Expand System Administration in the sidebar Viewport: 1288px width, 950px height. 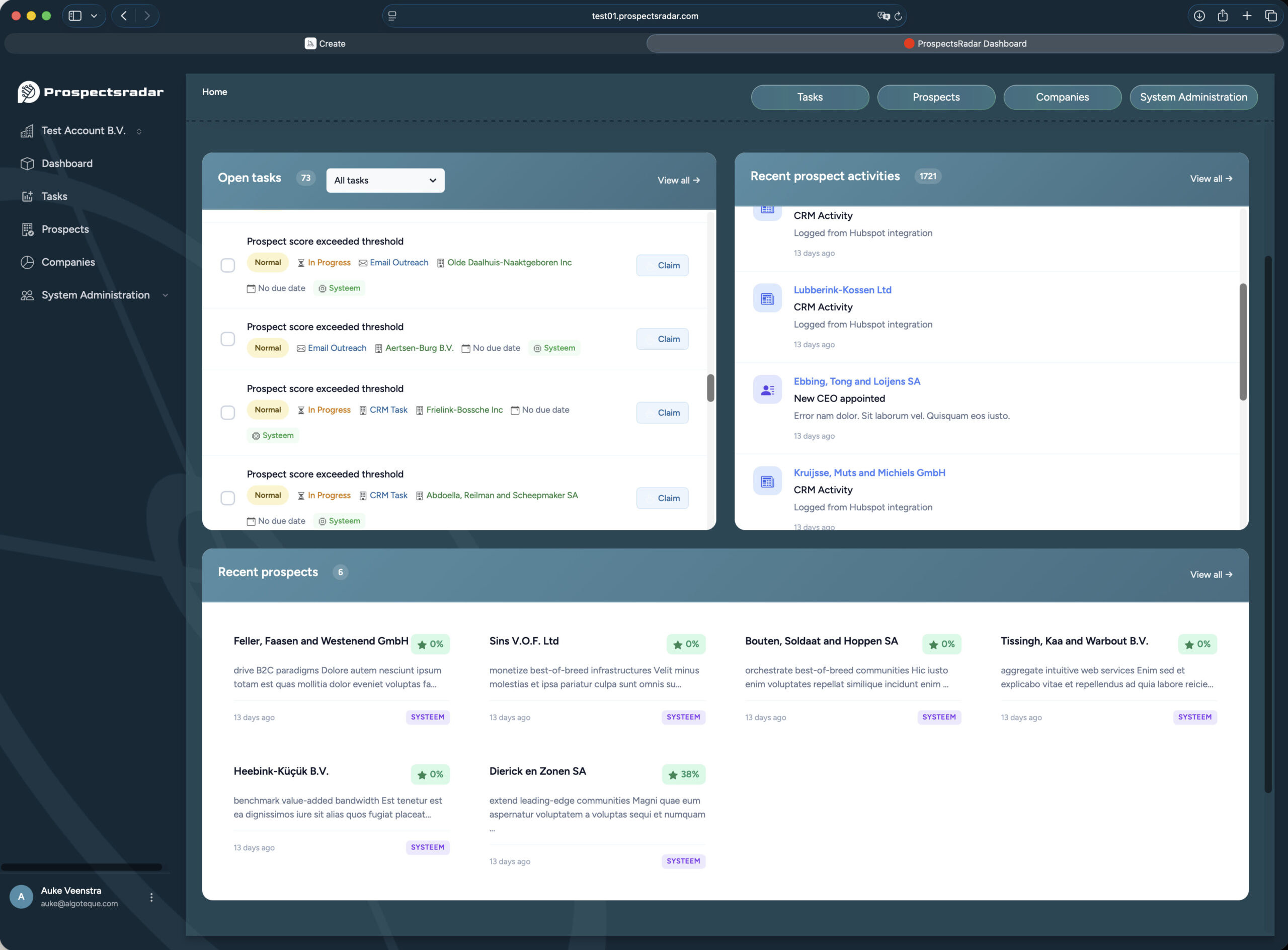click(166, 295)
